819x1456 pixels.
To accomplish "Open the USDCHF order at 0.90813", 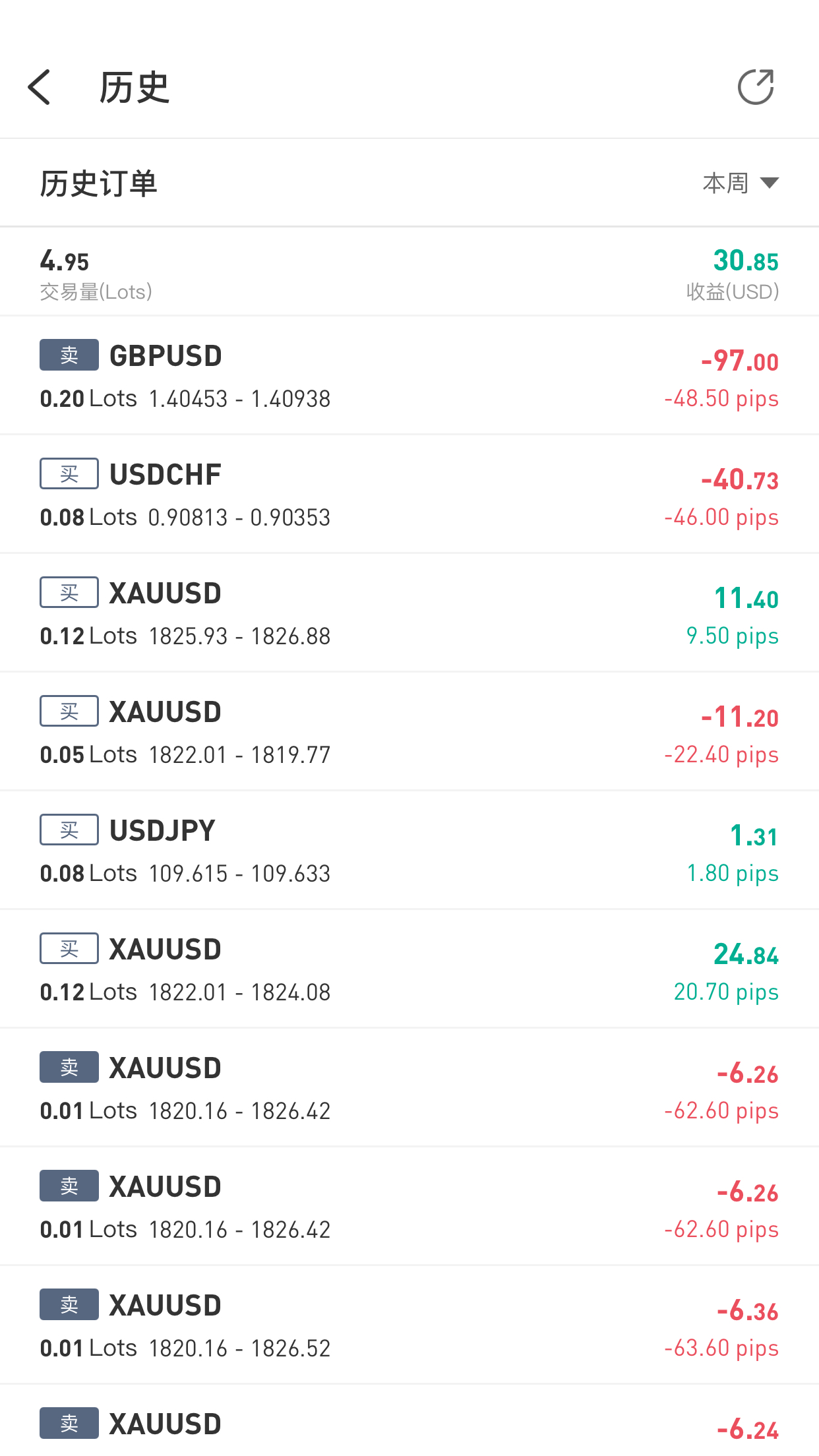I will pyautogui.click(x=409, y=494).
